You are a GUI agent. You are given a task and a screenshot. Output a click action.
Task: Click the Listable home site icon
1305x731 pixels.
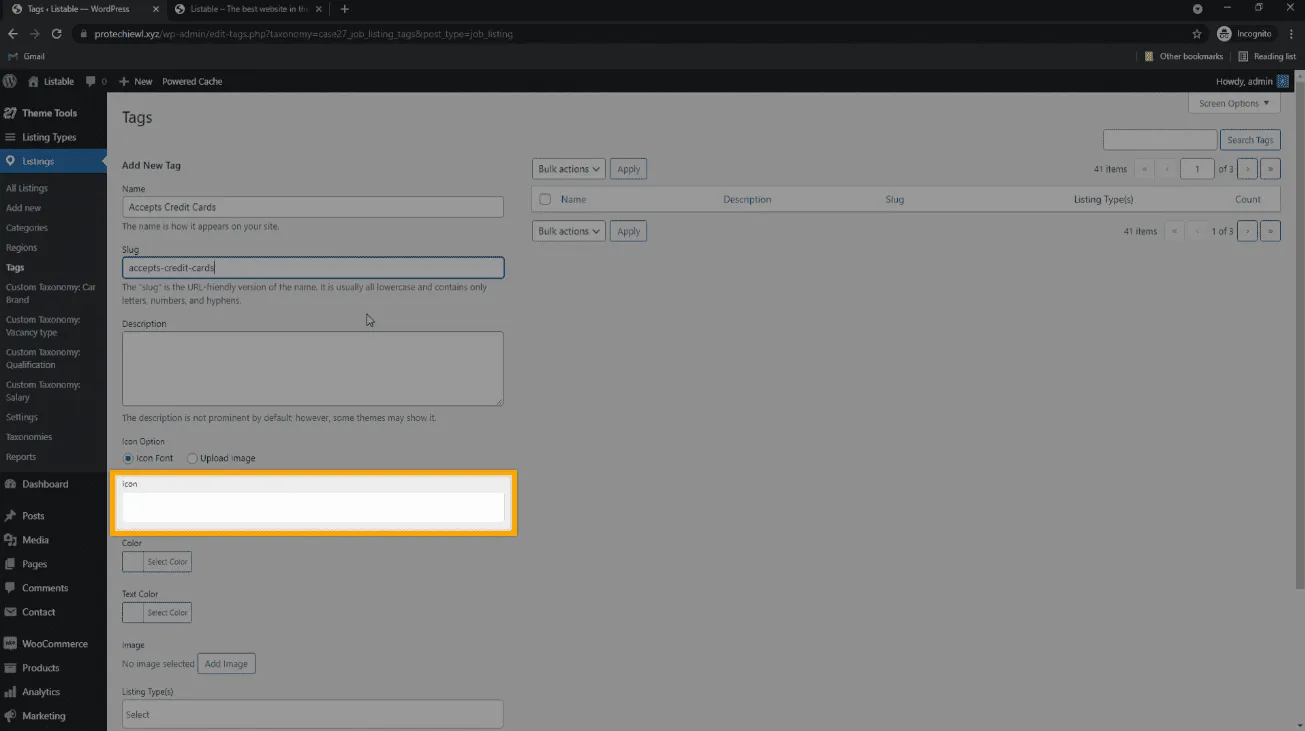coord(34,81)
